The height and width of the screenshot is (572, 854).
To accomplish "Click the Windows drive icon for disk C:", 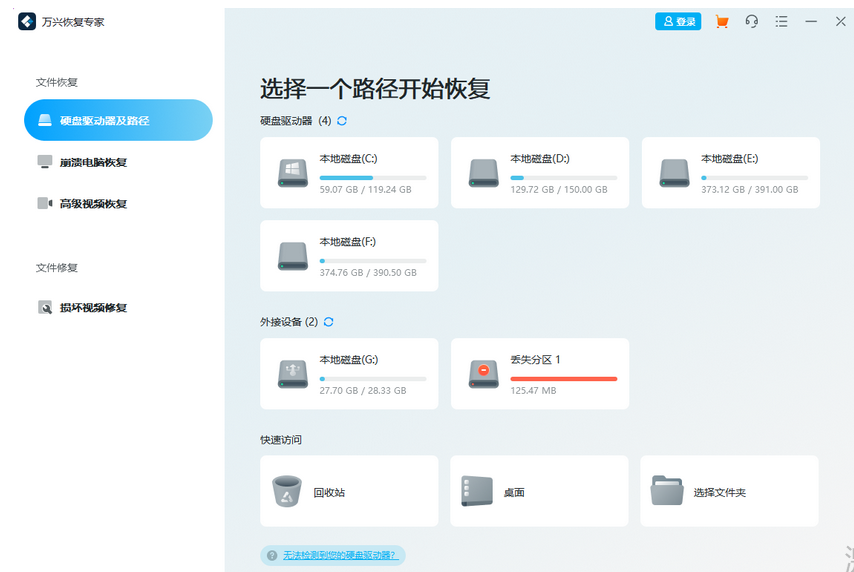I will (293, 173).
